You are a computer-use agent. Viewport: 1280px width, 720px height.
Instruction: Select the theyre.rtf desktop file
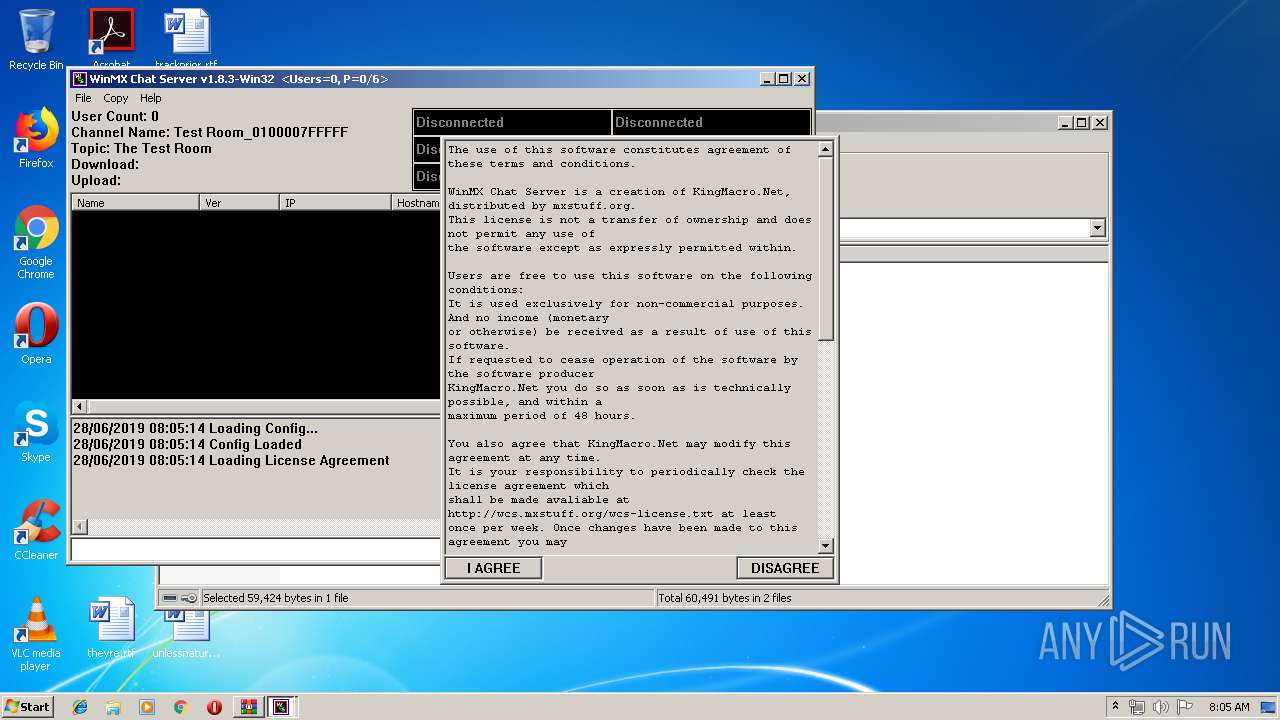[111, 628]
